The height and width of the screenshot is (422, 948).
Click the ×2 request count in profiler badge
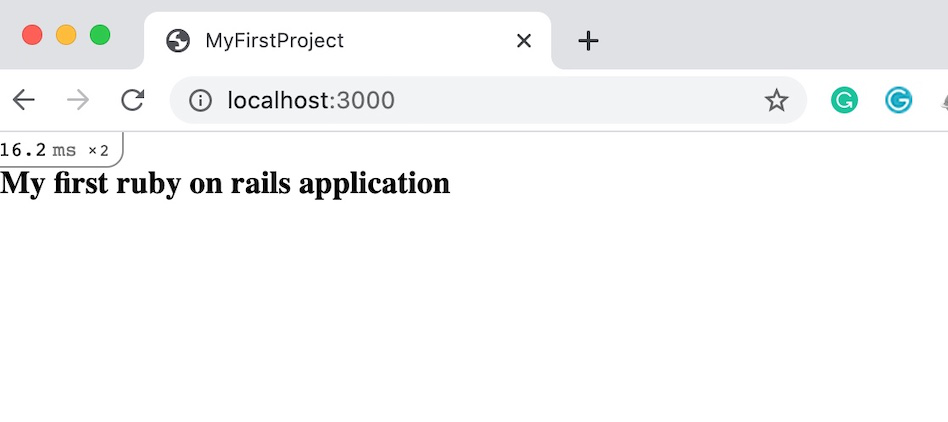[98, 151]
